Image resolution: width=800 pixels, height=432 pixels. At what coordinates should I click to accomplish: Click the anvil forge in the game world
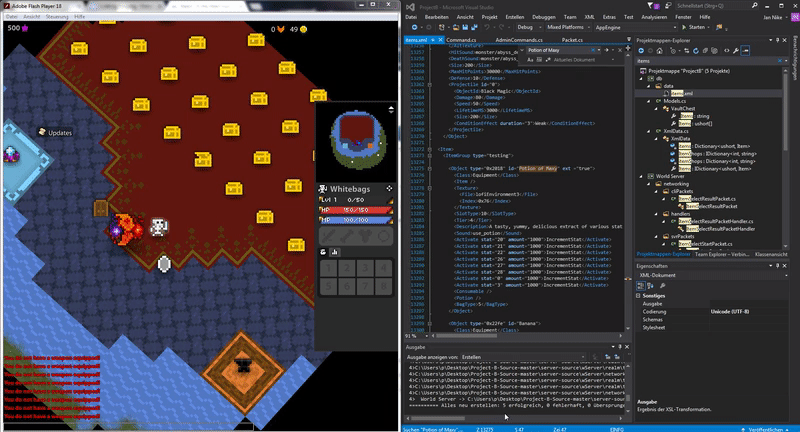(x=243, y=366)
